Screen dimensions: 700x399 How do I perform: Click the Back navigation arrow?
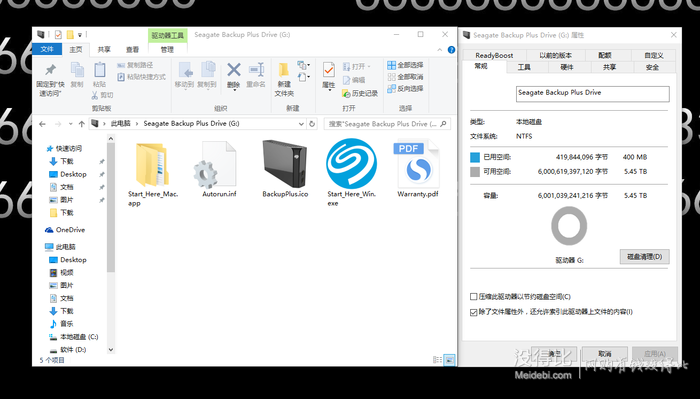point(42,124)
